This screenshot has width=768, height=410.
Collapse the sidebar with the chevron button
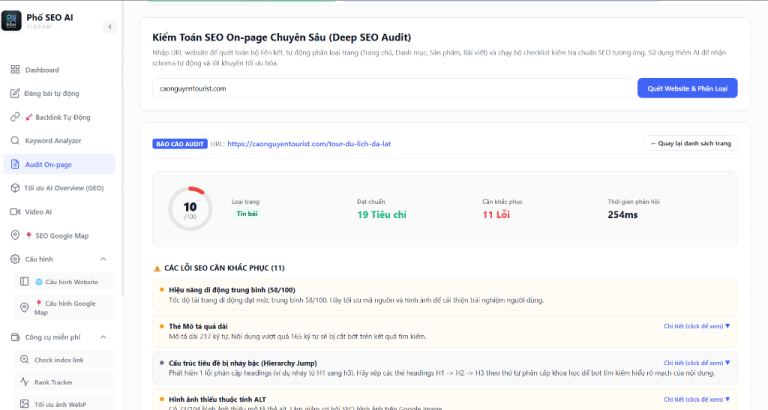[x=110, y=27]
